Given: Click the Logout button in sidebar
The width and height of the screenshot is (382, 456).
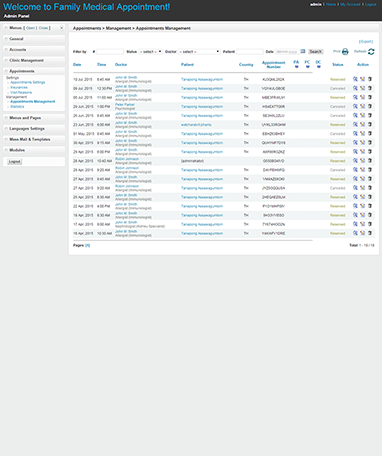Looking at the screenshot, I should [15, 162].
